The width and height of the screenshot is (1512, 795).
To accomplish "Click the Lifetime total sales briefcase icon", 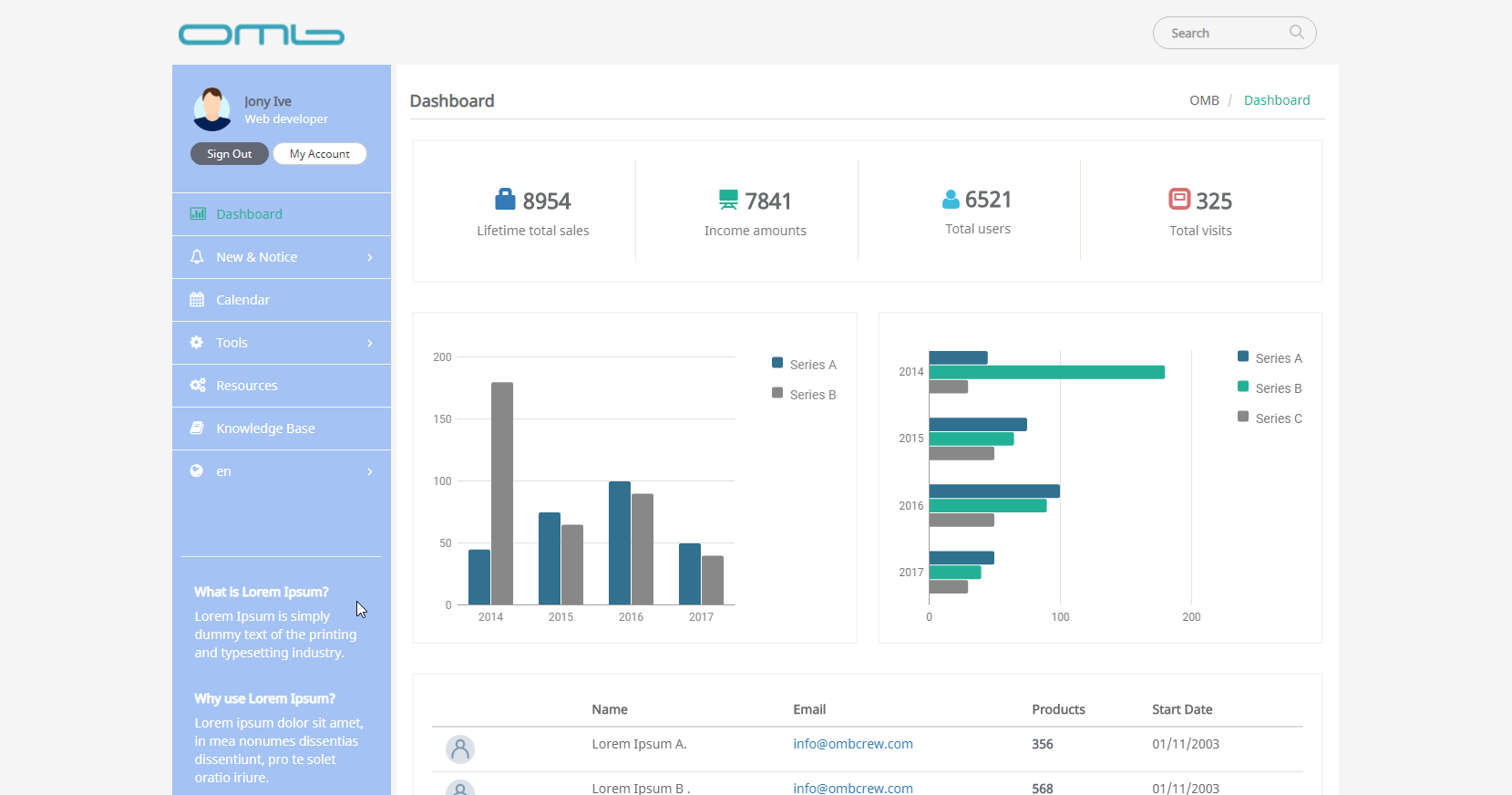I will click(x=505, y=200).
